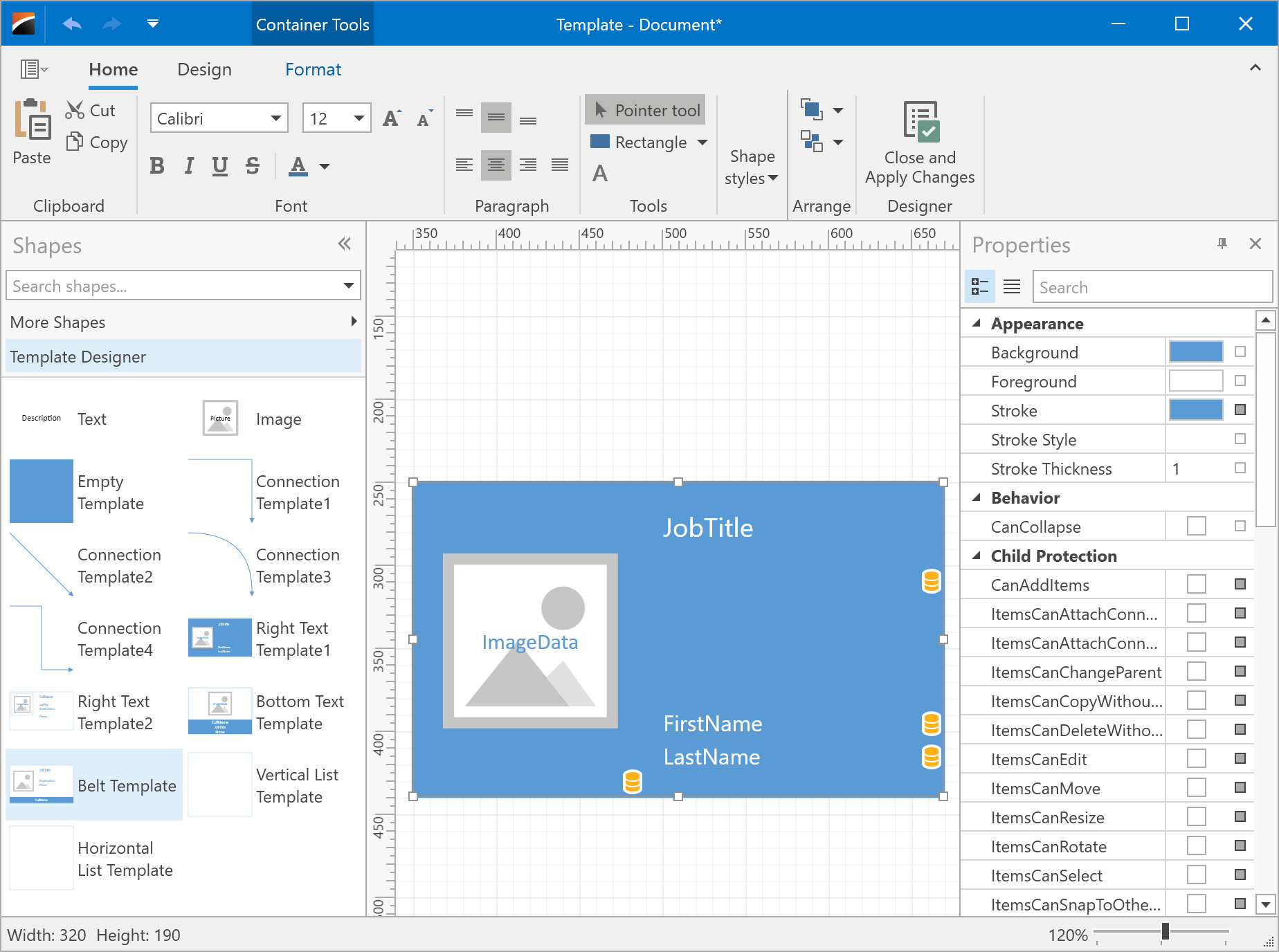Screen dimensions: 1279x952
Task: Pick the Bottom Text Template shape
Action: 271,711
